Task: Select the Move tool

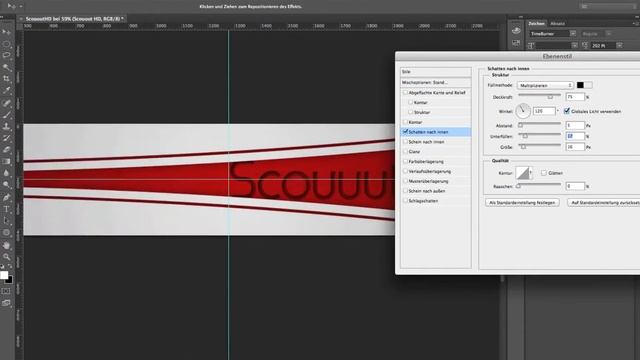Action: tap(7, 32)
